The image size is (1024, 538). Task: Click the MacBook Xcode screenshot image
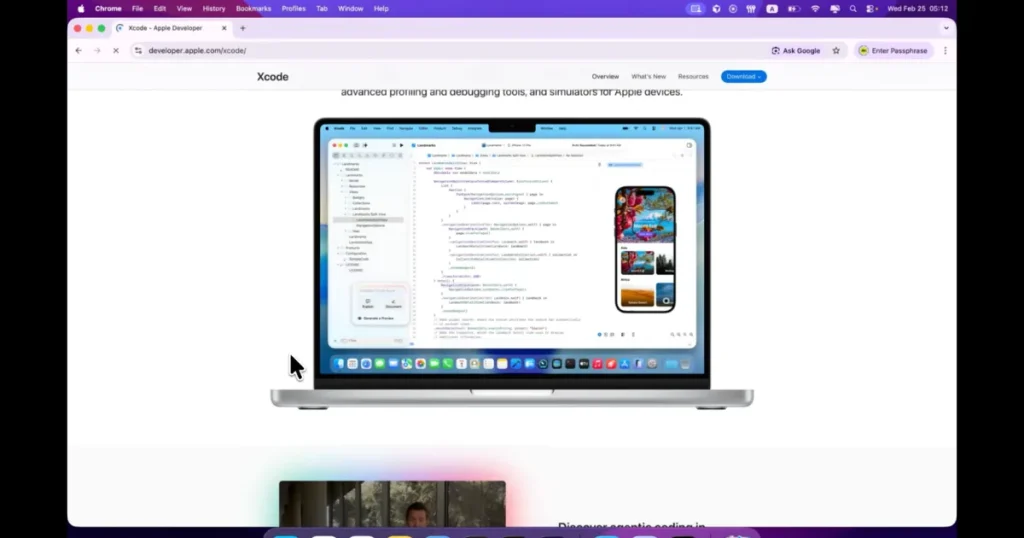(x=512, y=264)
